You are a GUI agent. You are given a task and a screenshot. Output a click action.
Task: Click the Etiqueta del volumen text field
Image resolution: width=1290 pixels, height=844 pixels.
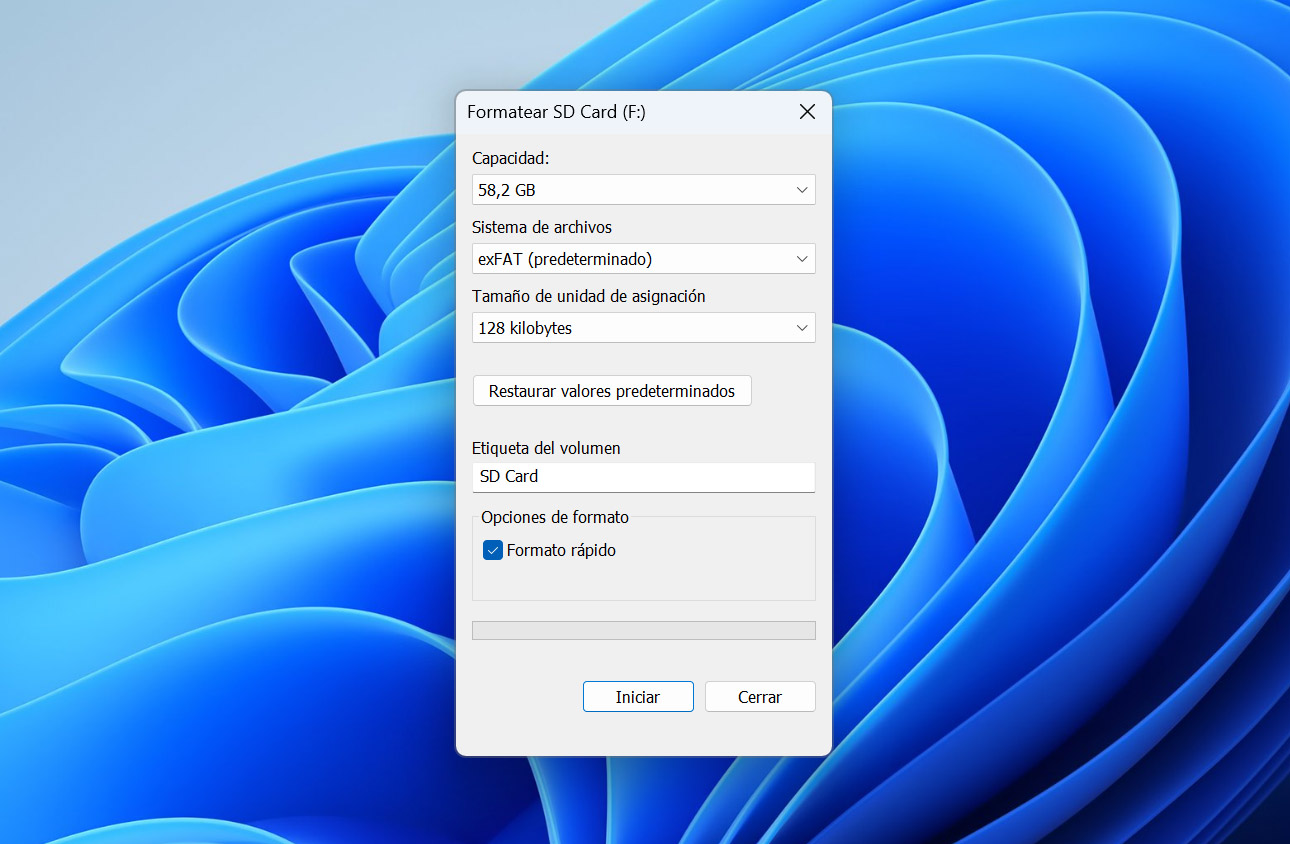[x=643, y=477]
